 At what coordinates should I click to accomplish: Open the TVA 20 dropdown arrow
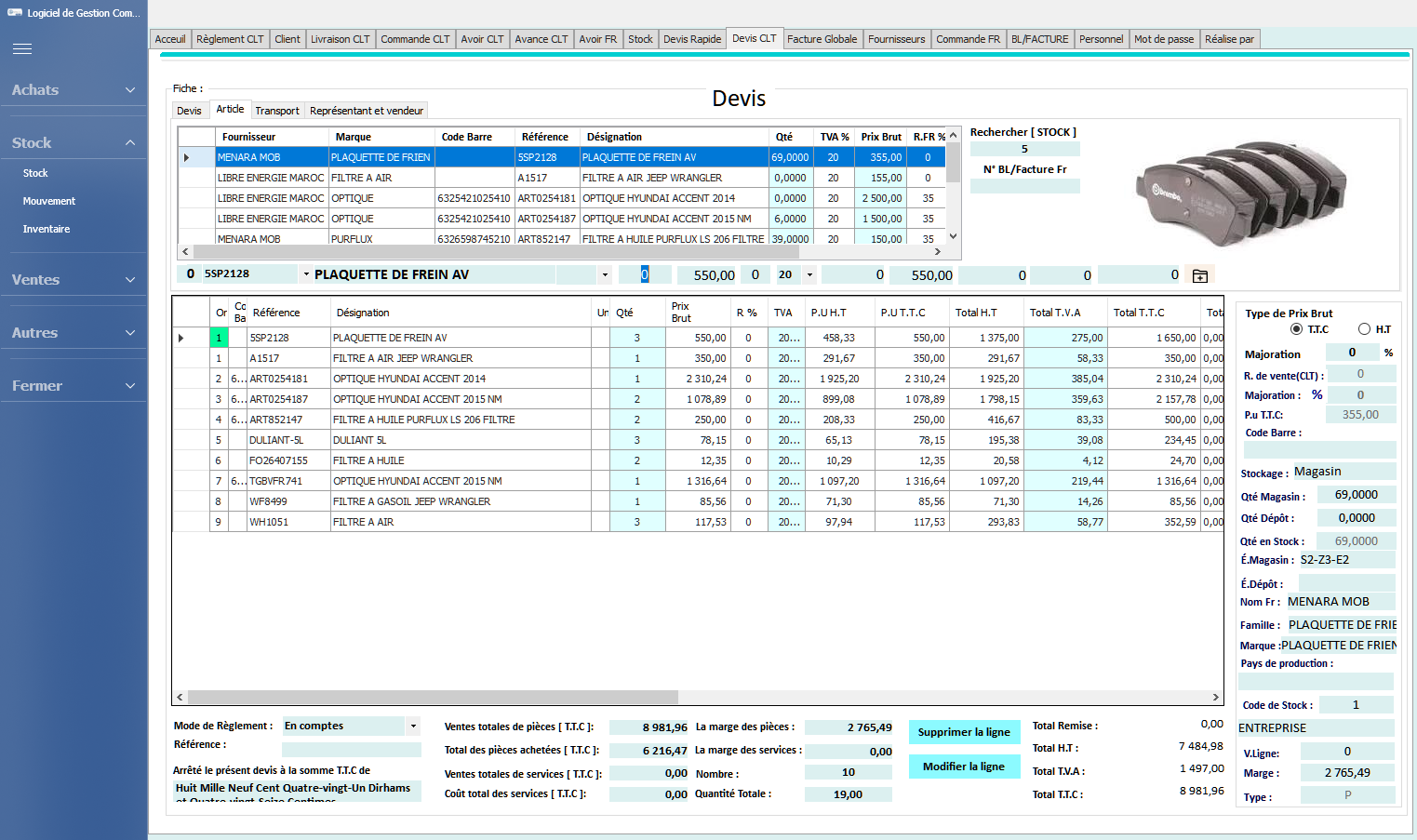pos(809,274)
